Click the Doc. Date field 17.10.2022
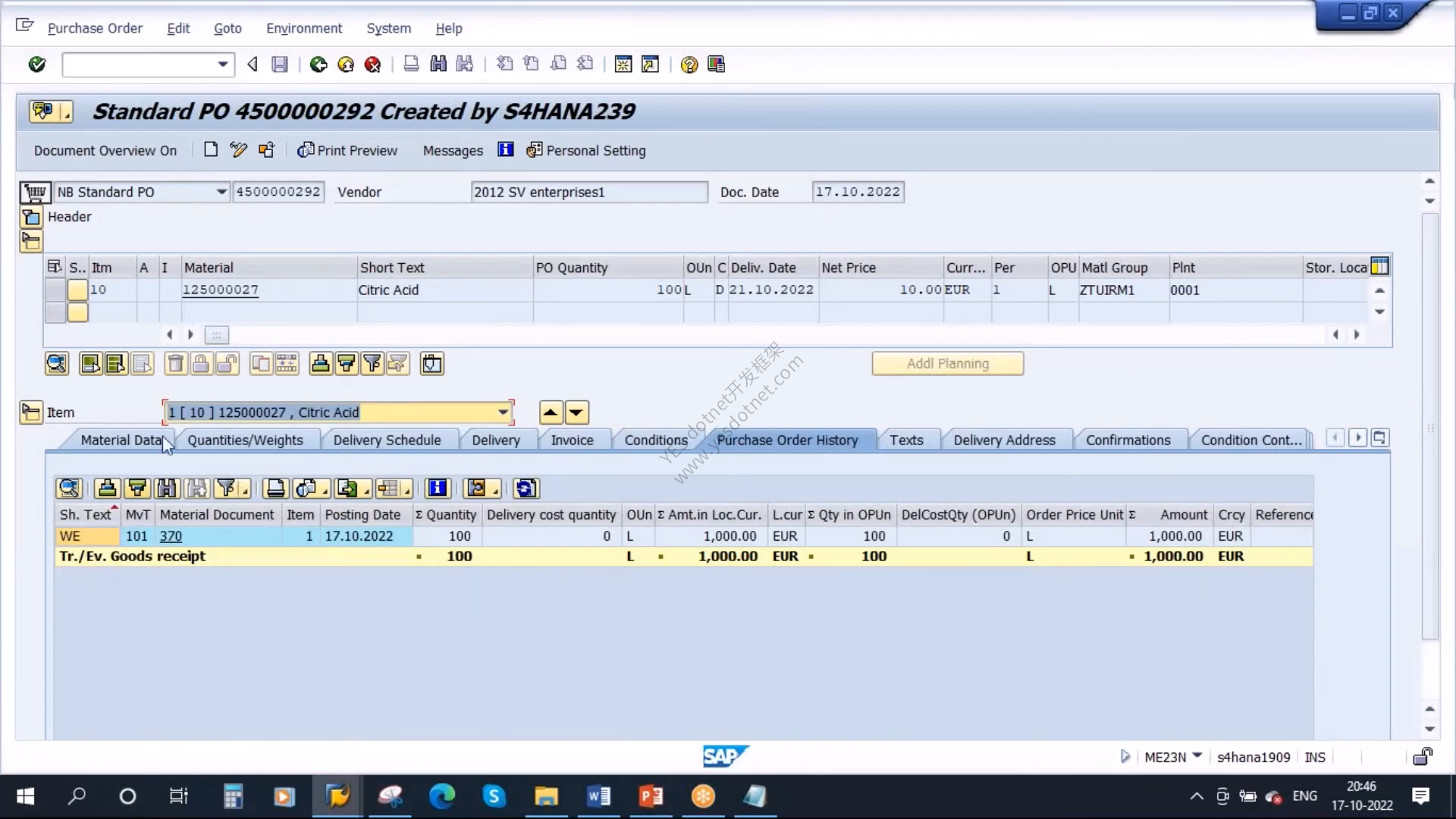This screenshot has height=819, width=1456. point(858,193)
